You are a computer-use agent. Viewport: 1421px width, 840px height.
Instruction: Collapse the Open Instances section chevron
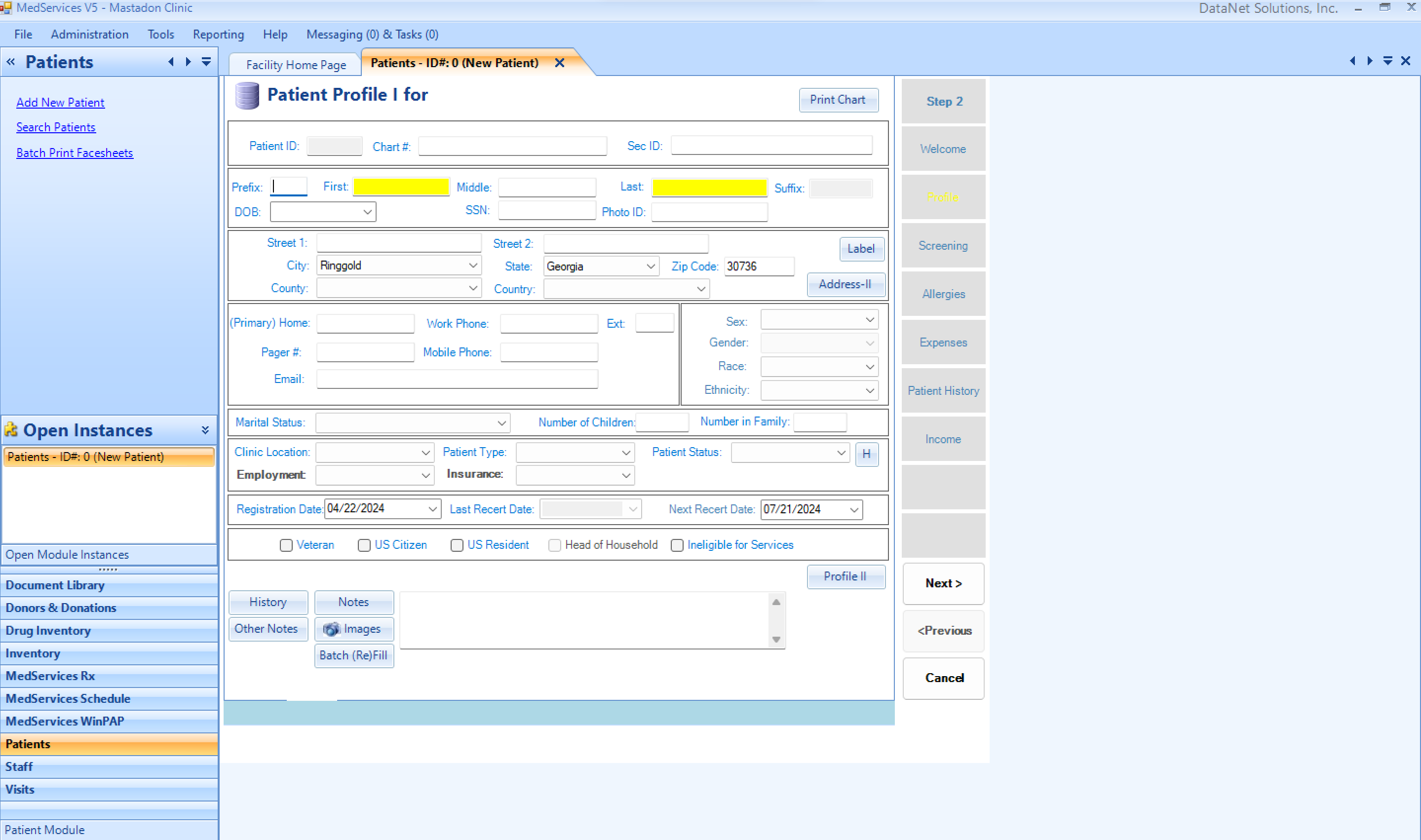point(205,430)
